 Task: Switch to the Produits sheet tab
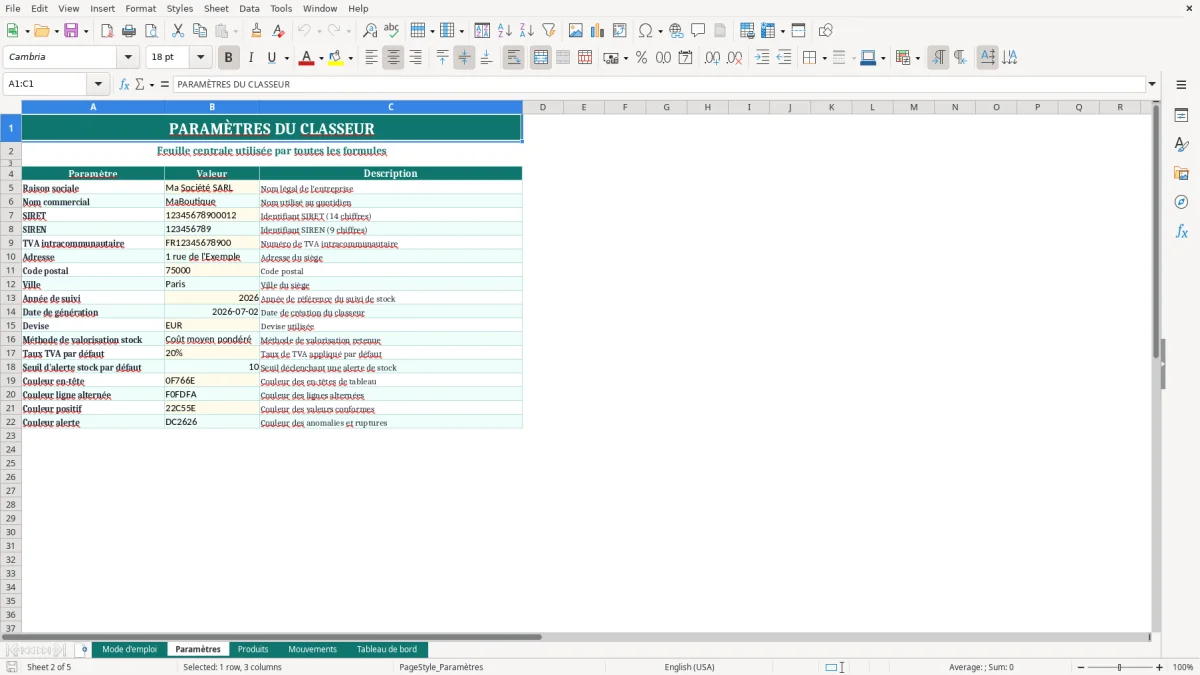(253, 649)
